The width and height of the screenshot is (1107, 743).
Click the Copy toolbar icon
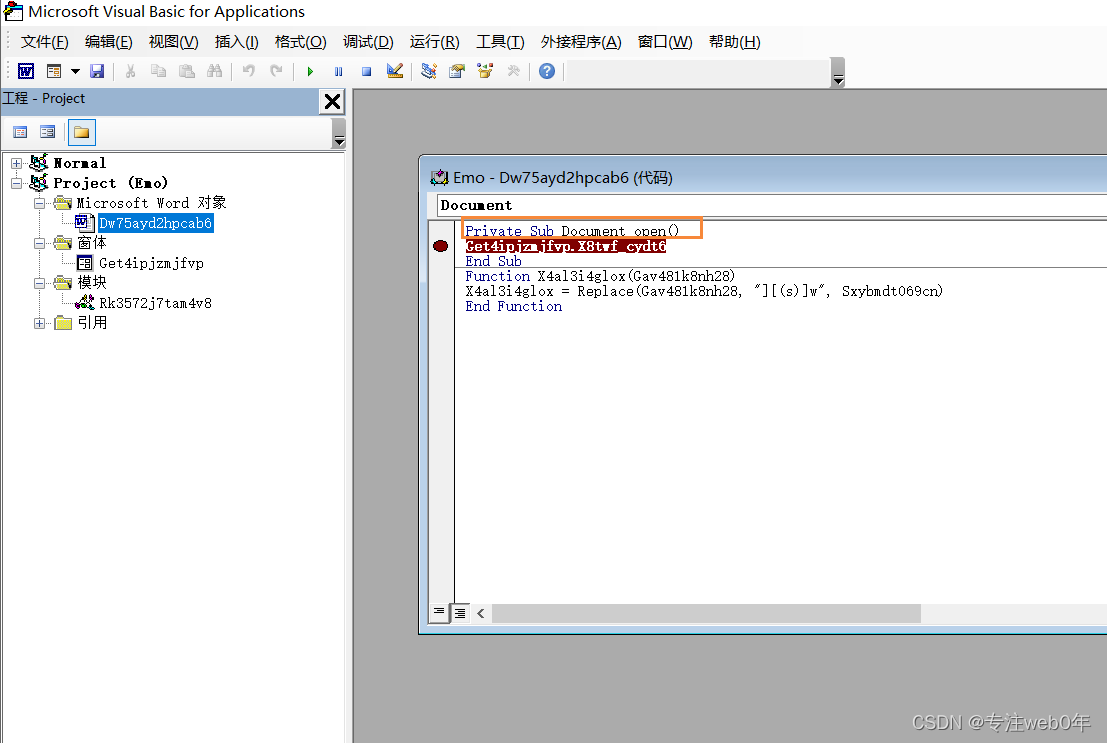(159, 71)
